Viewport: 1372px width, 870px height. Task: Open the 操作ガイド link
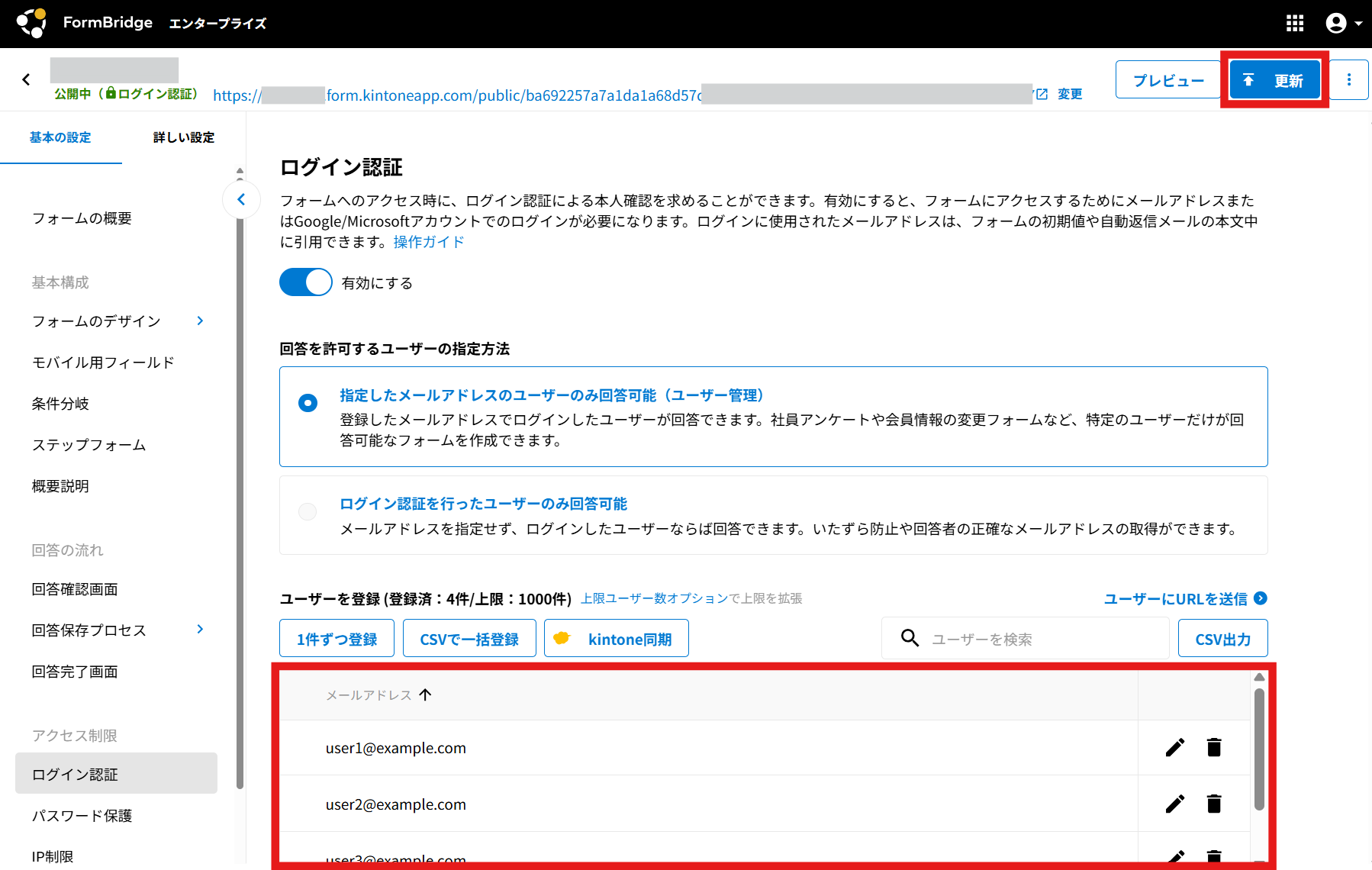(428, 242)
